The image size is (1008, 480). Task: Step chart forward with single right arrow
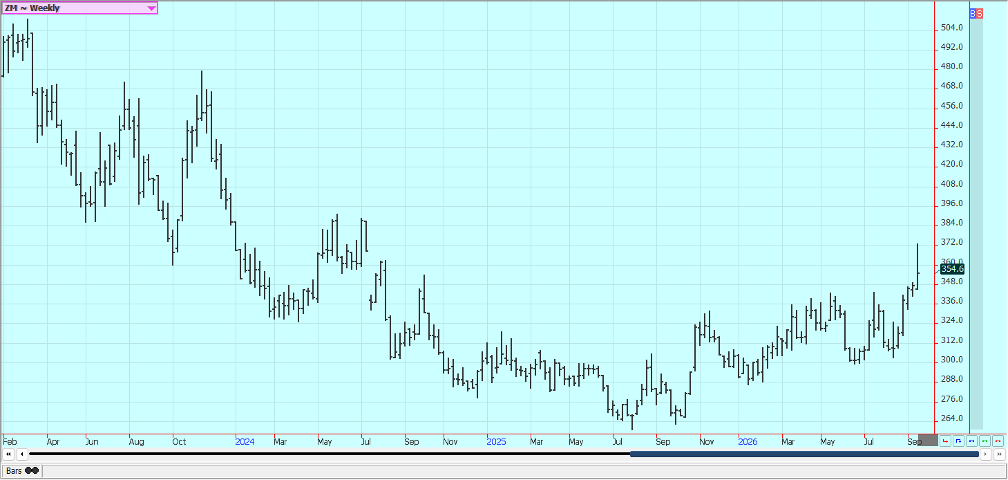coord(986,454)
